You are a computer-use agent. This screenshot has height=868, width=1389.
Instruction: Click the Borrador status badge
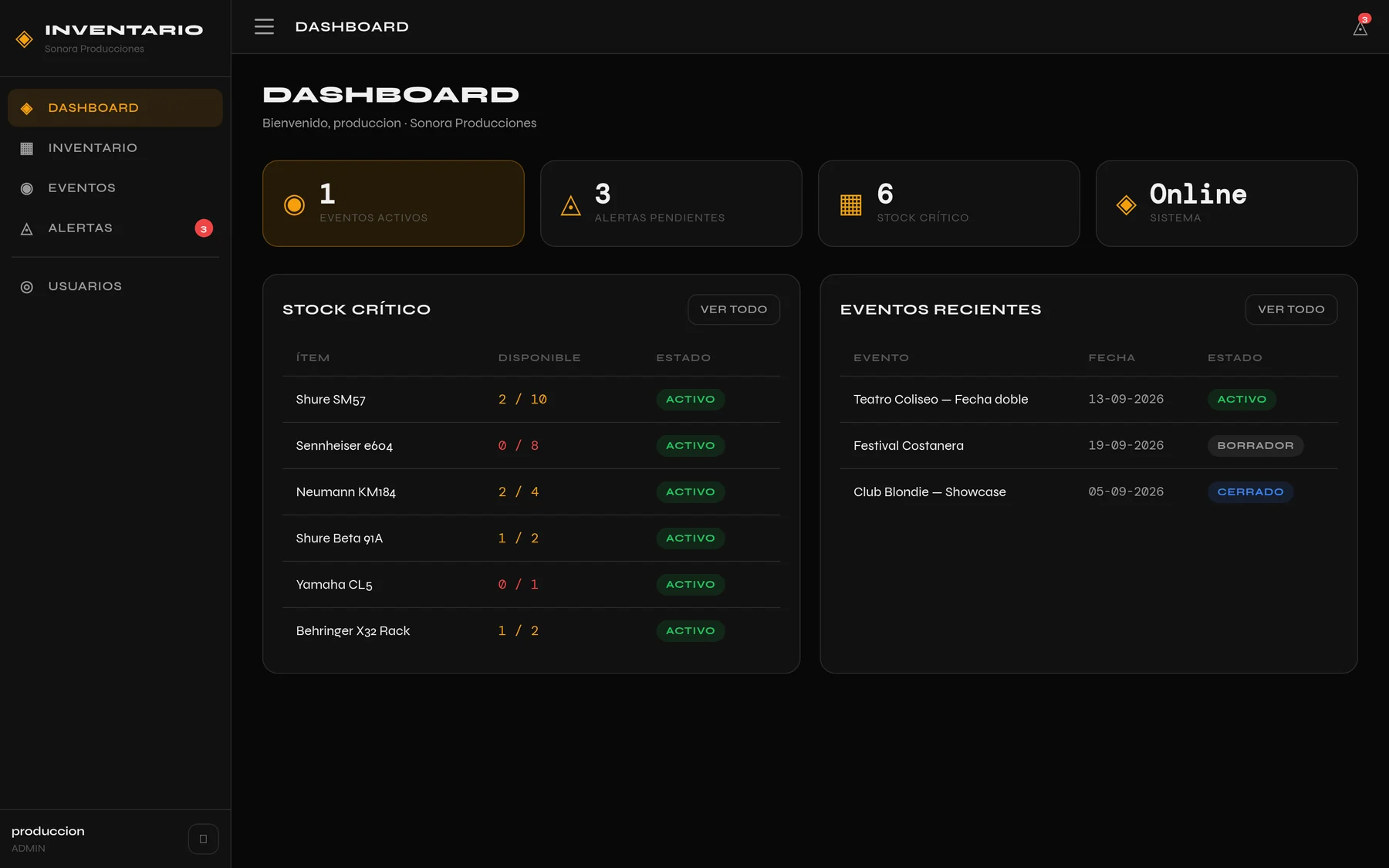click(1256, 446)
